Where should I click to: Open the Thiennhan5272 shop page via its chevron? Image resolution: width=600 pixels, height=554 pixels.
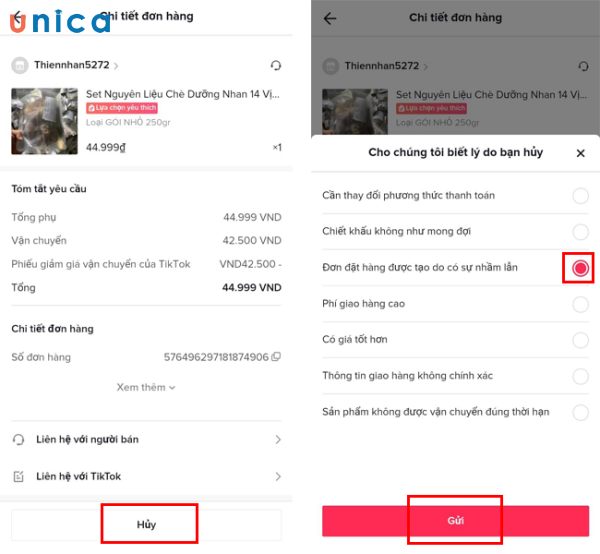click(116, 66)
